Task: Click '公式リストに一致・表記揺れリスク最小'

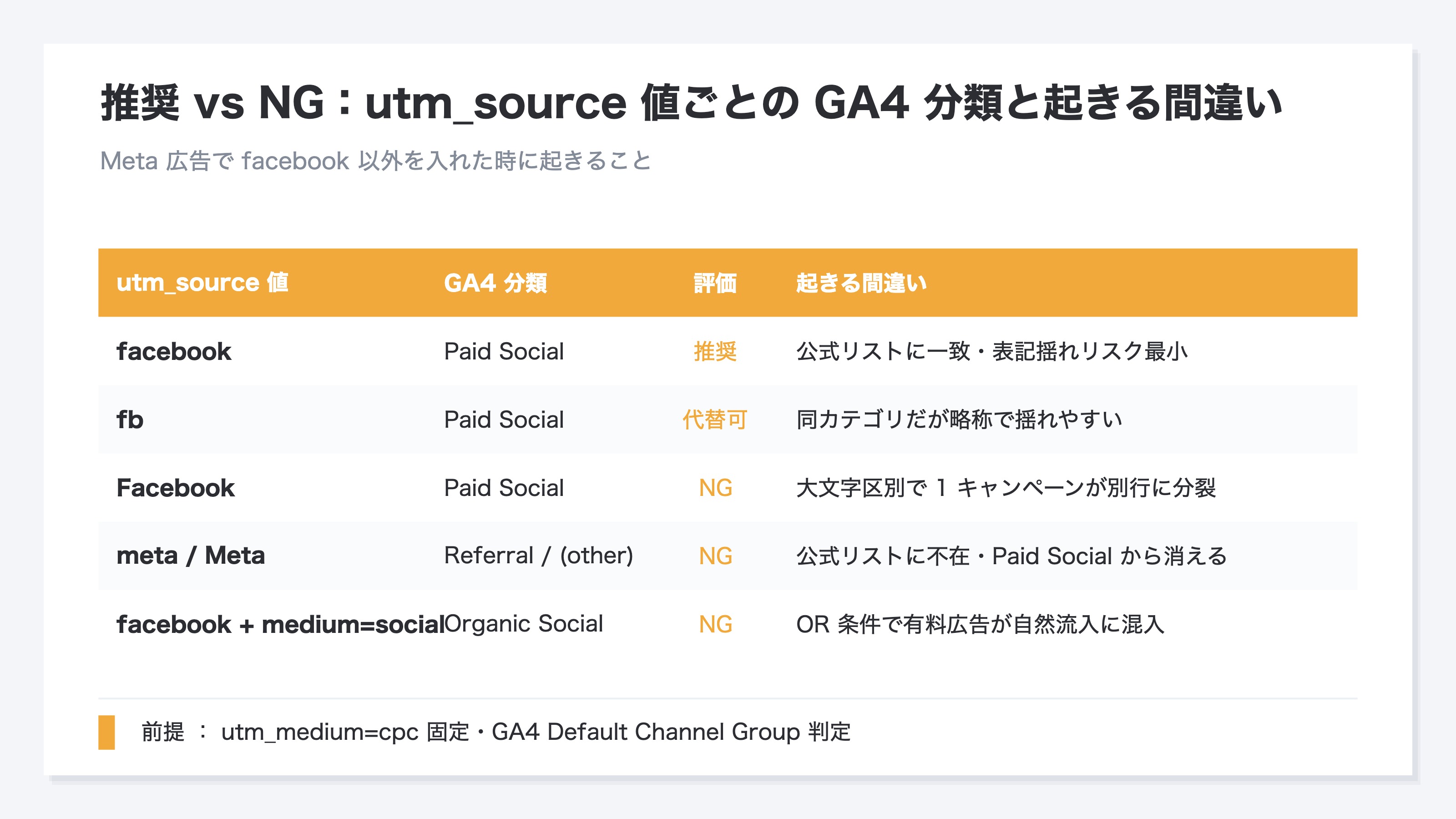Action: click(x=991, y=351)
